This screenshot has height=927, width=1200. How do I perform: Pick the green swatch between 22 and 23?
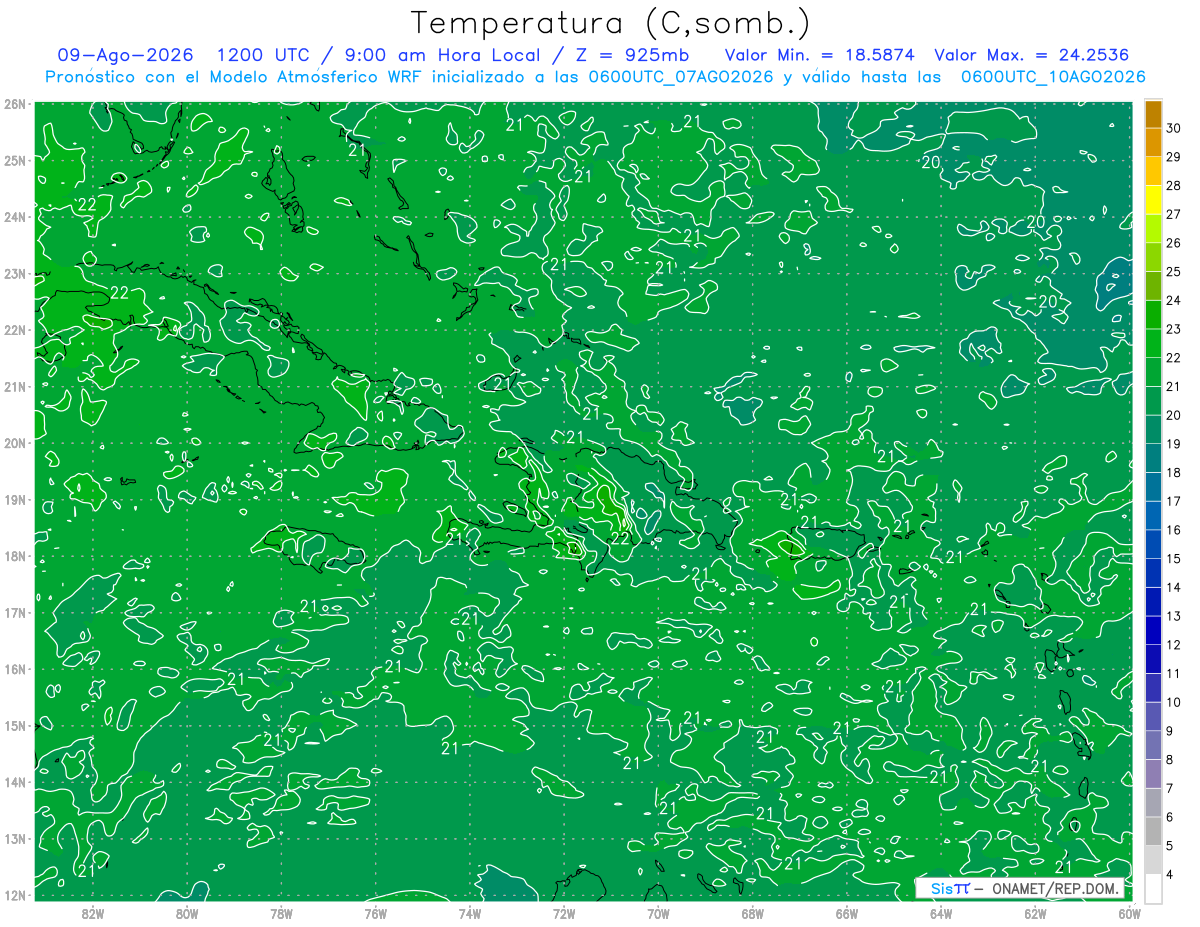[x=1153, y=343]
